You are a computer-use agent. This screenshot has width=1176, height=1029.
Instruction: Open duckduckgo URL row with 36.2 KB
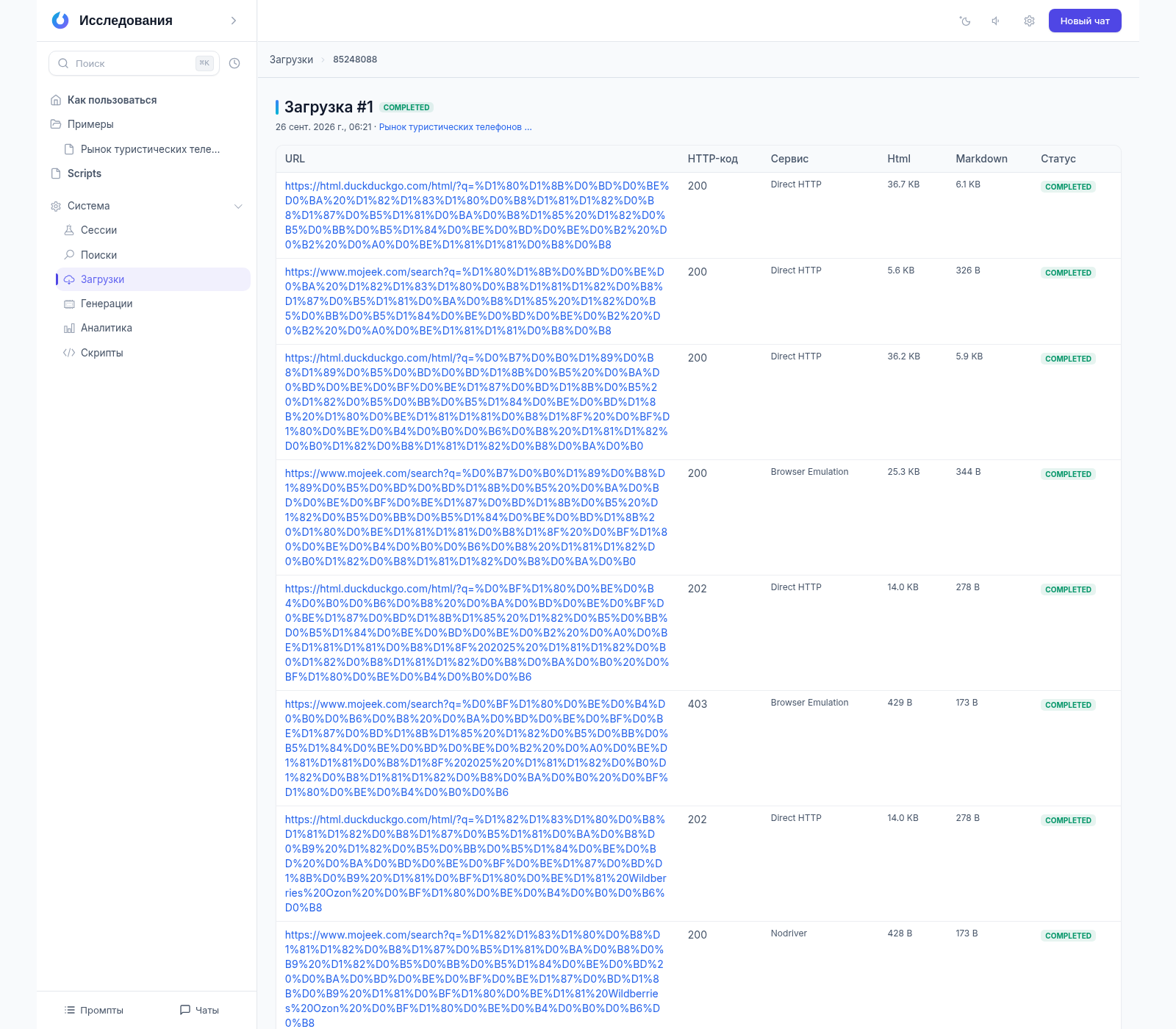477,402
